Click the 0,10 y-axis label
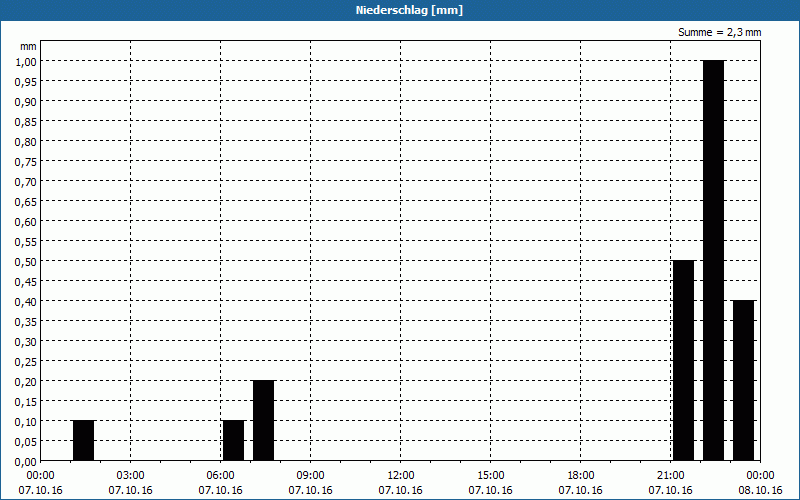The height and width of the screenshot is (500, 800). coord(26,422)
